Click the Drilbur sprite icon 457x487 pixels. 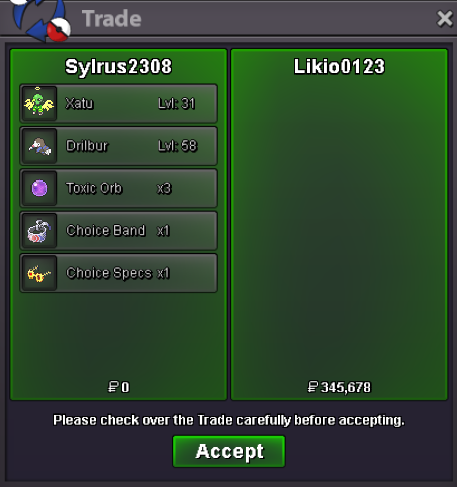click(40, 146)
